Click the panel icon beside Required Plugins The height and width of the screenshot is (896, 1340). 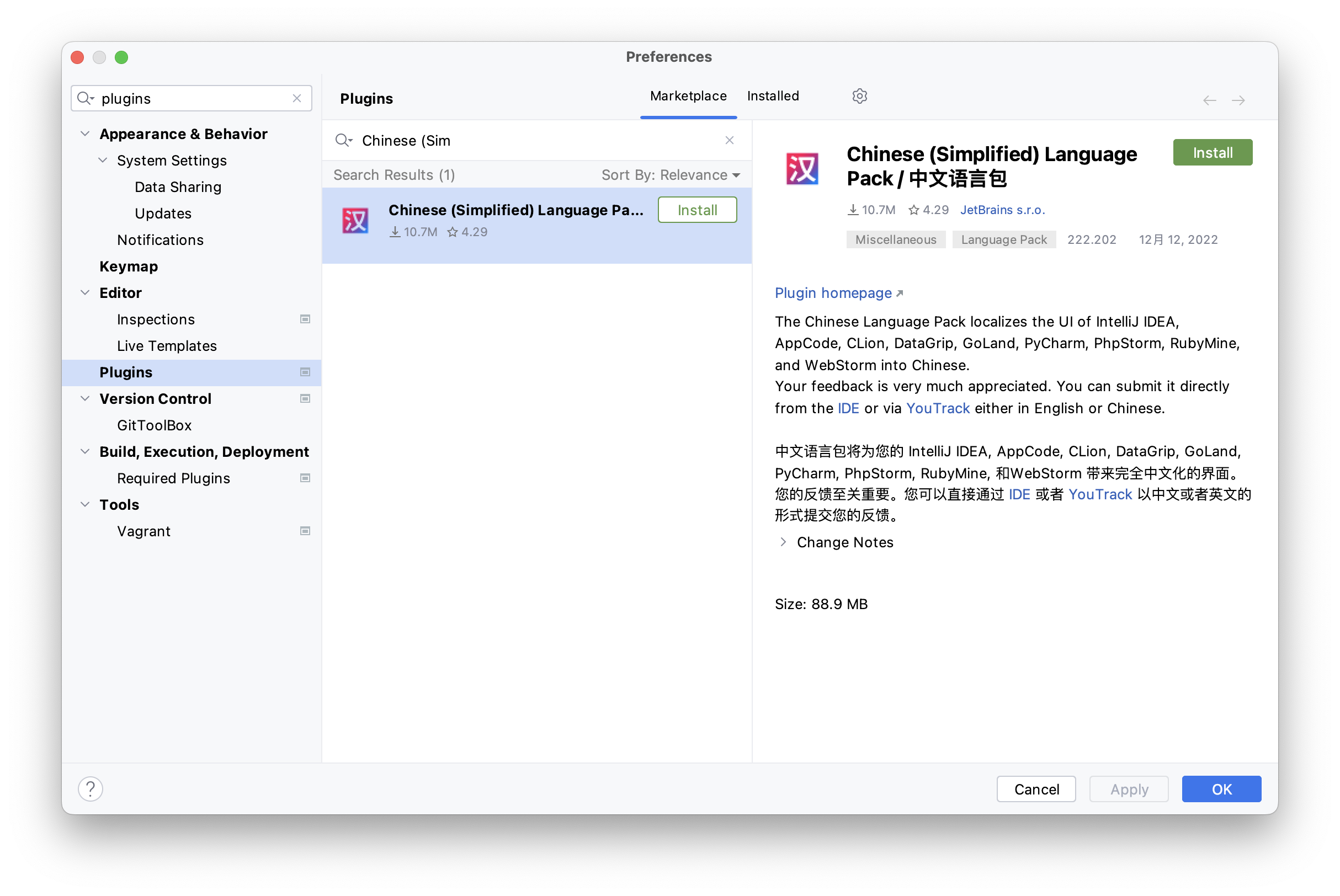point(305,478)
